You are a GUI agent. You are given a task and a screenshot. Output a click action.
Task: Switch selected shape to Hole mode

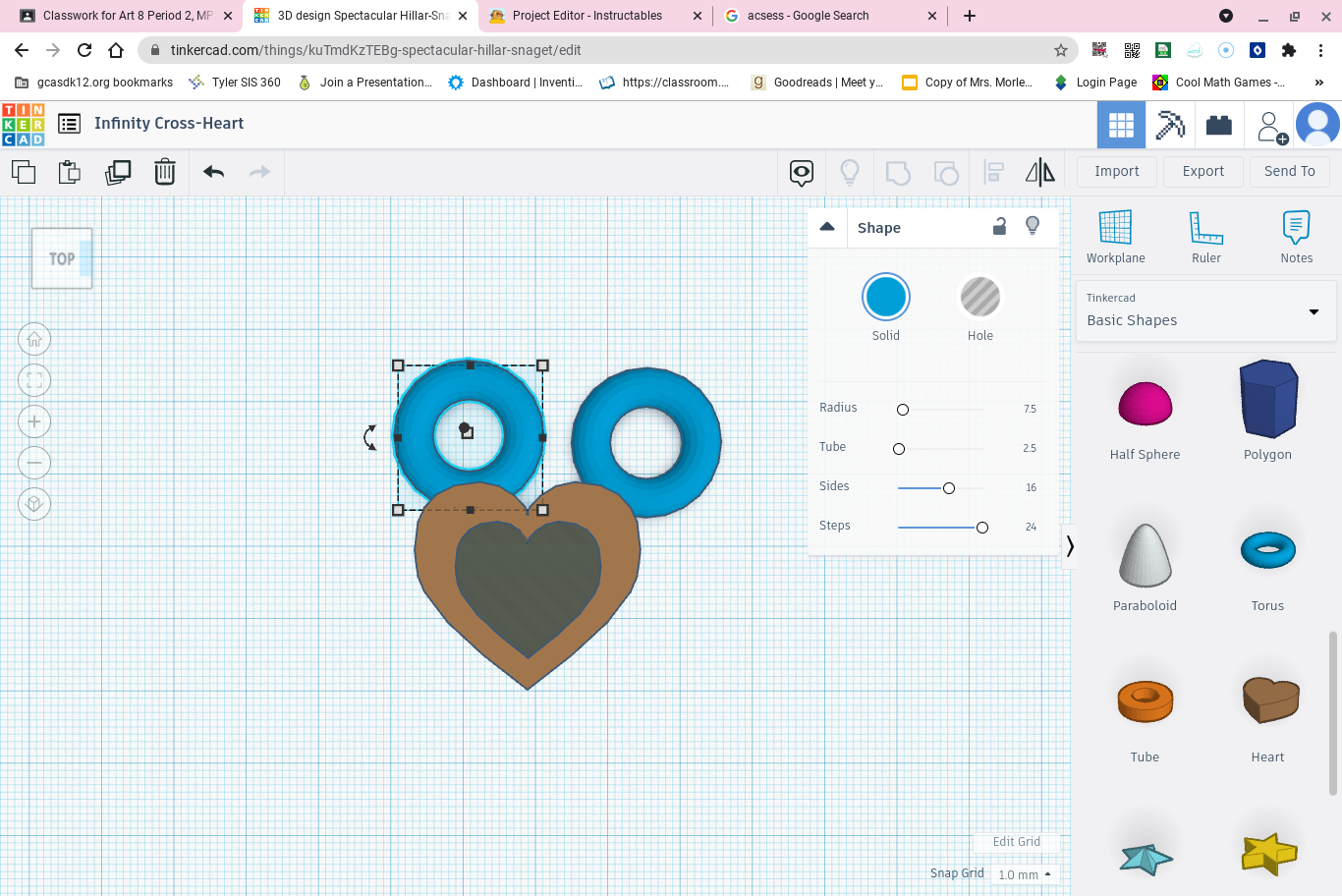pos(979,296)
